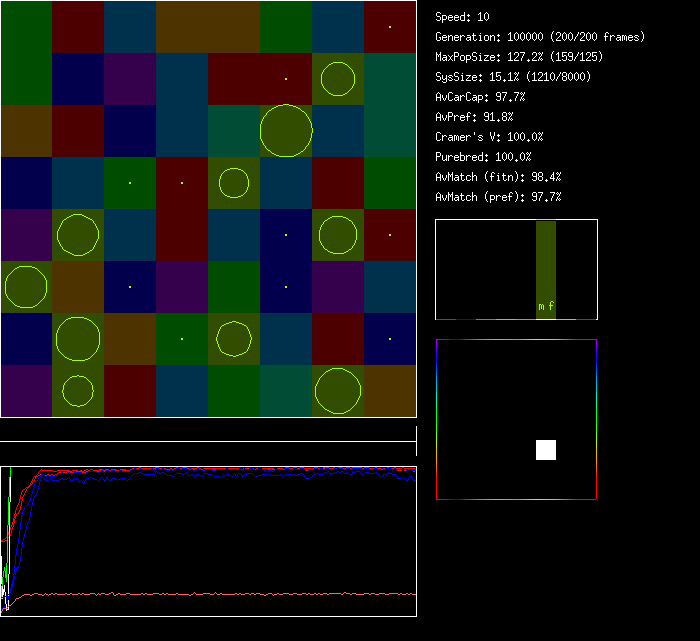Click the large circle in the bottom grid row
Viewport: 700px width, 641px height.
338,391
